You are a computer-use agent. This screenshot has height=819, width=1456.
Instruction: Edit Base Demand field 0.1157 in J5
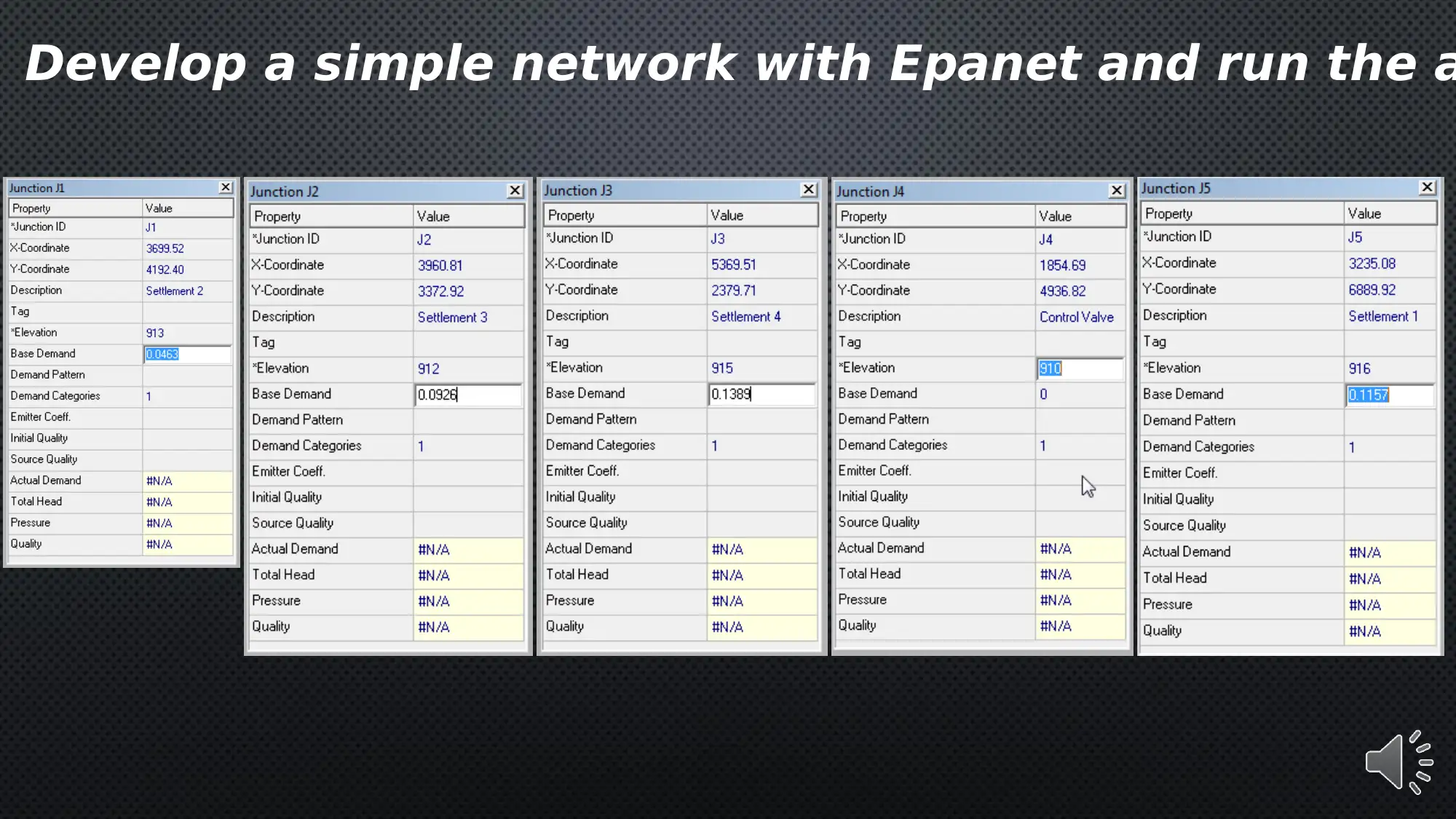1390,395
